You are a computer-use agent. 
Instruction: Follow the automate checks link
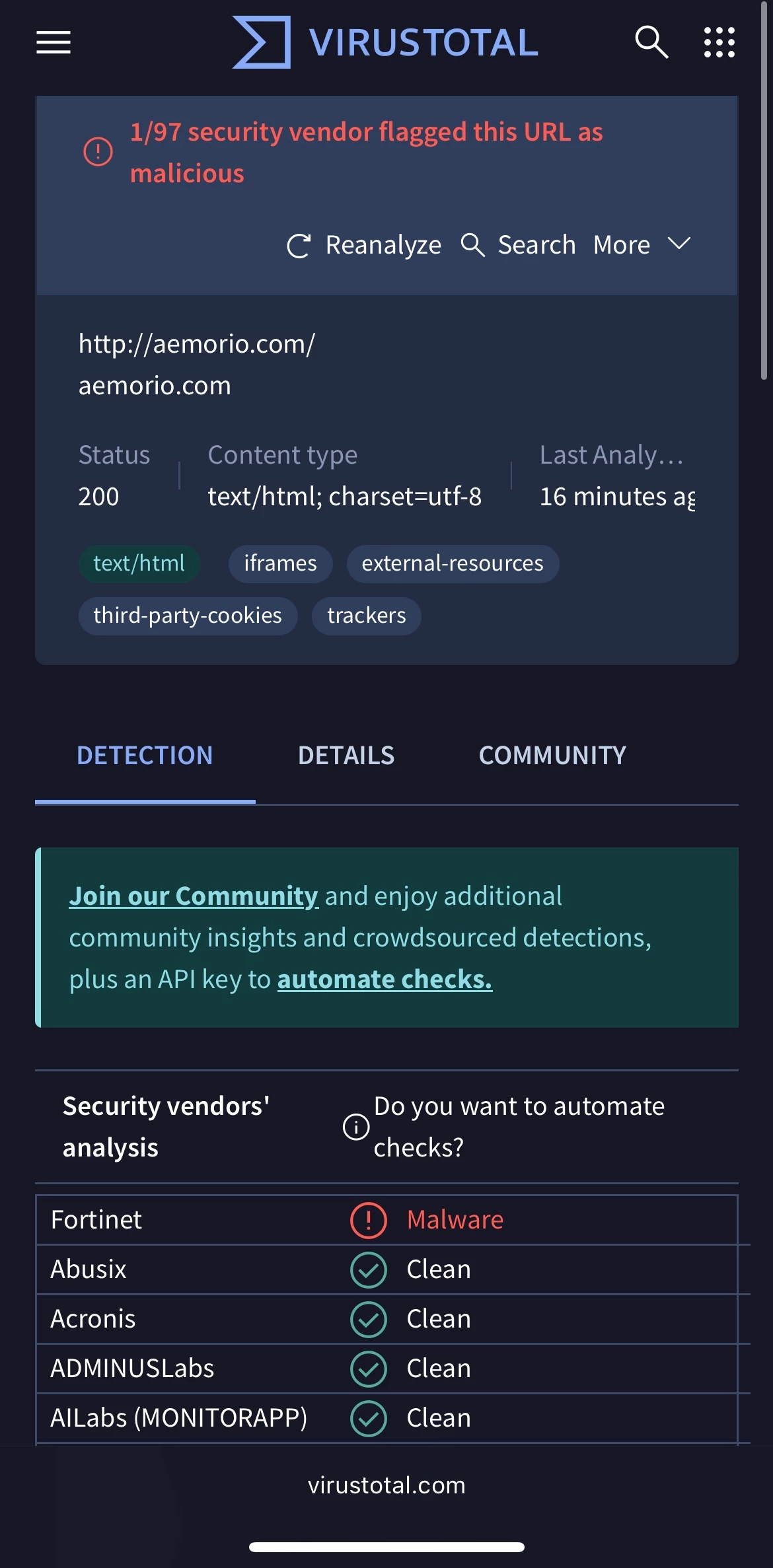point(385,980)
